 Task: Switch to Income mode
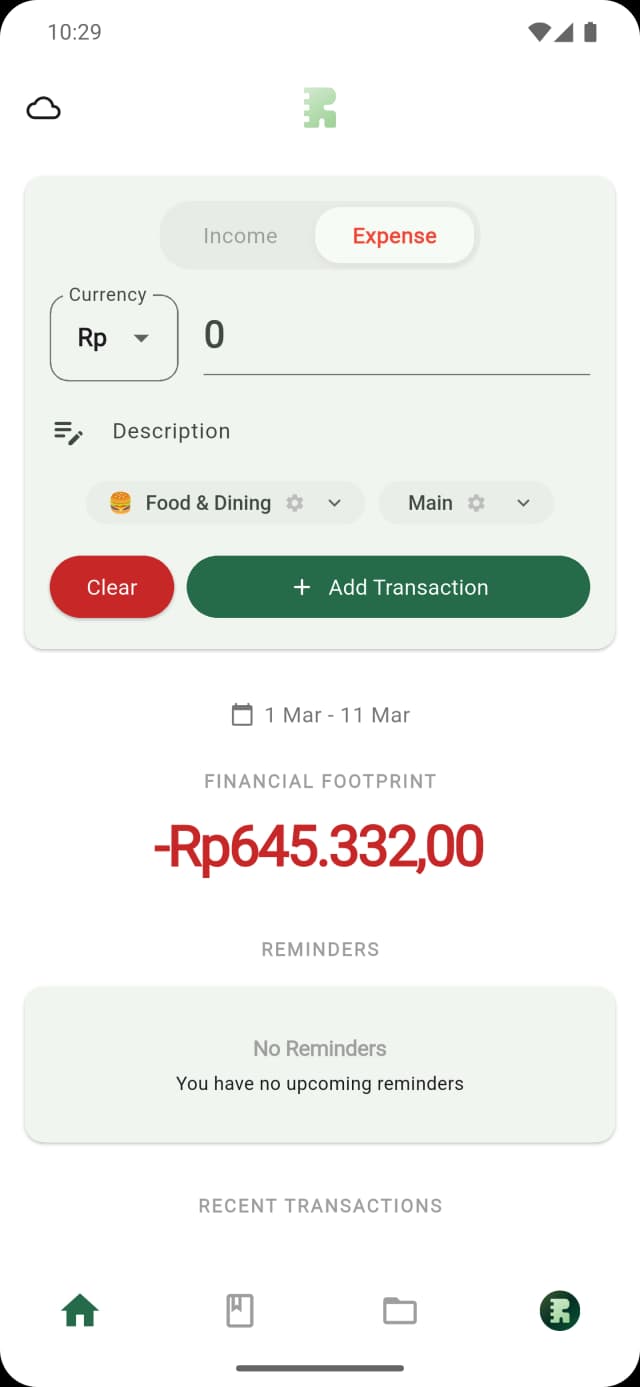tap(240, 235)
